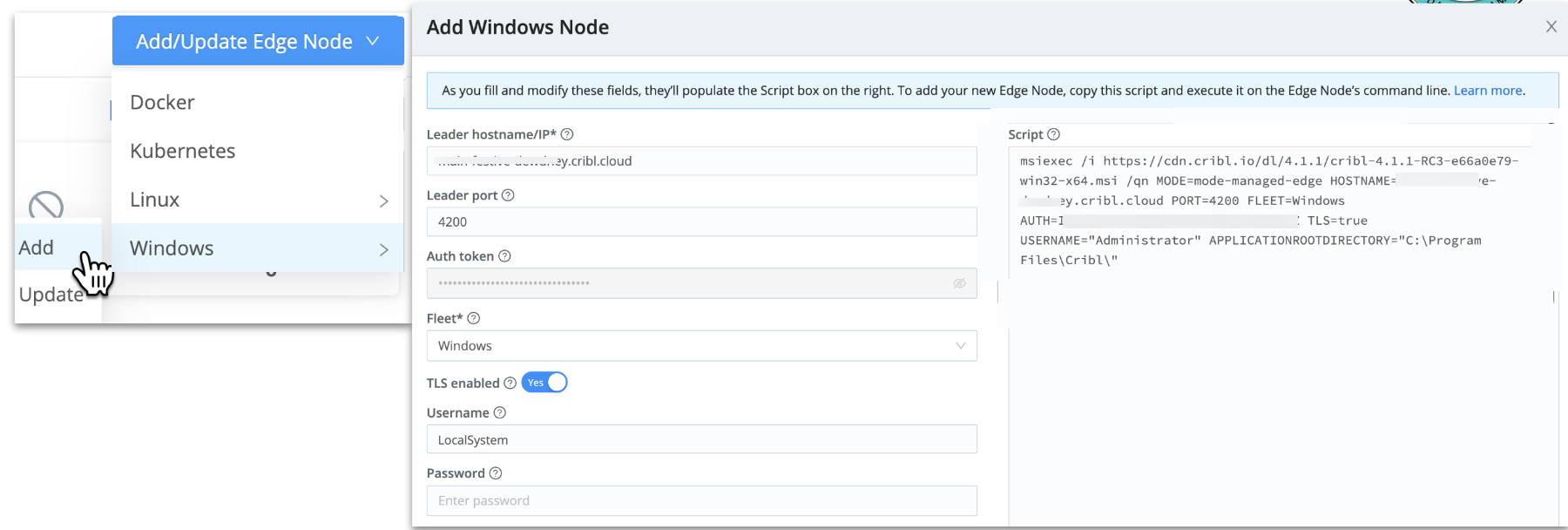Viewport: 1568px width, 530px height.
Task: Show help for Leader port
Action: [x=508, y=195]
